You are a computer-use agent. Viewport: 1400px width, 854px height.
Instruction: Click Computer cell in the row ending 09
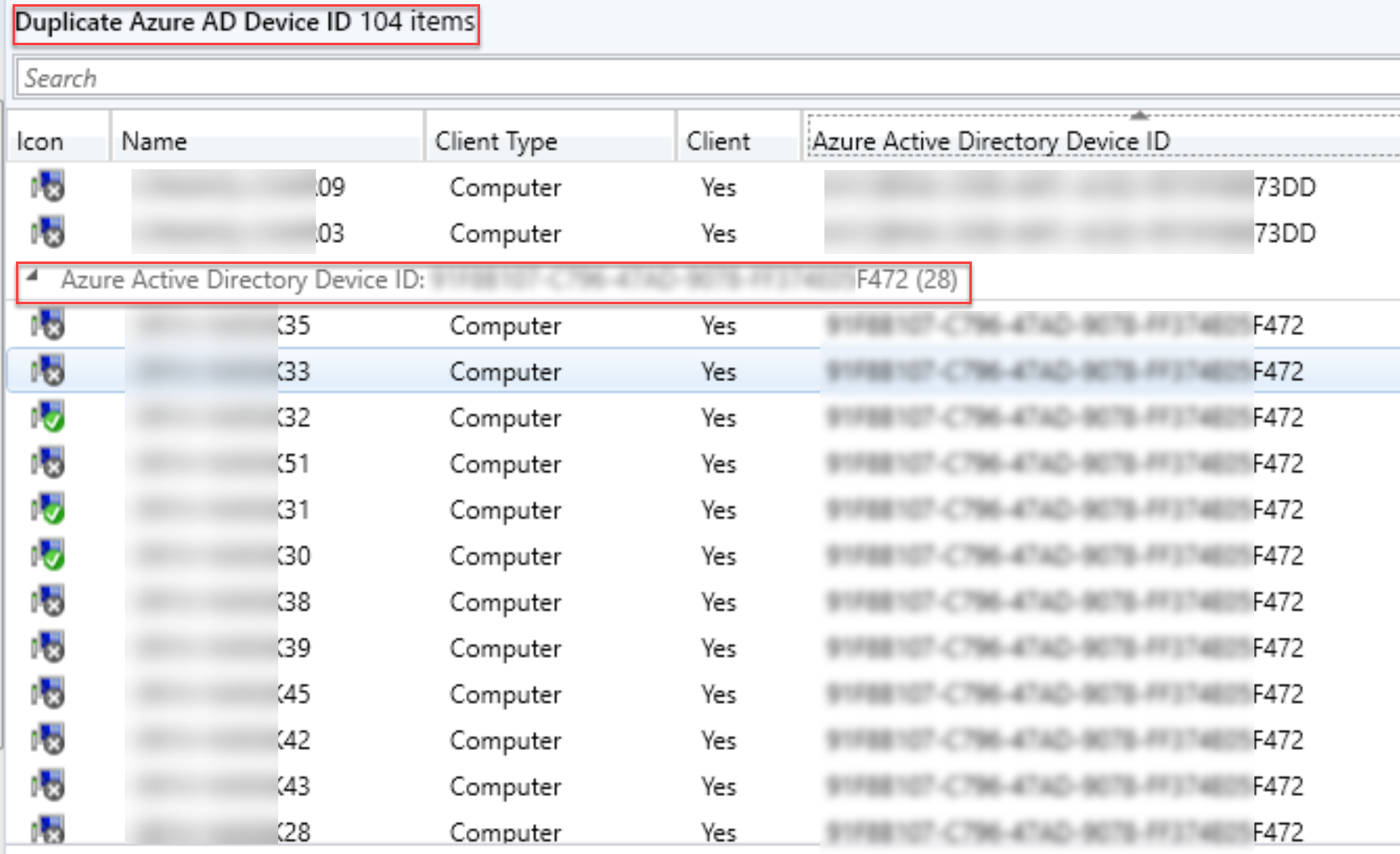[x=505, y=188]
